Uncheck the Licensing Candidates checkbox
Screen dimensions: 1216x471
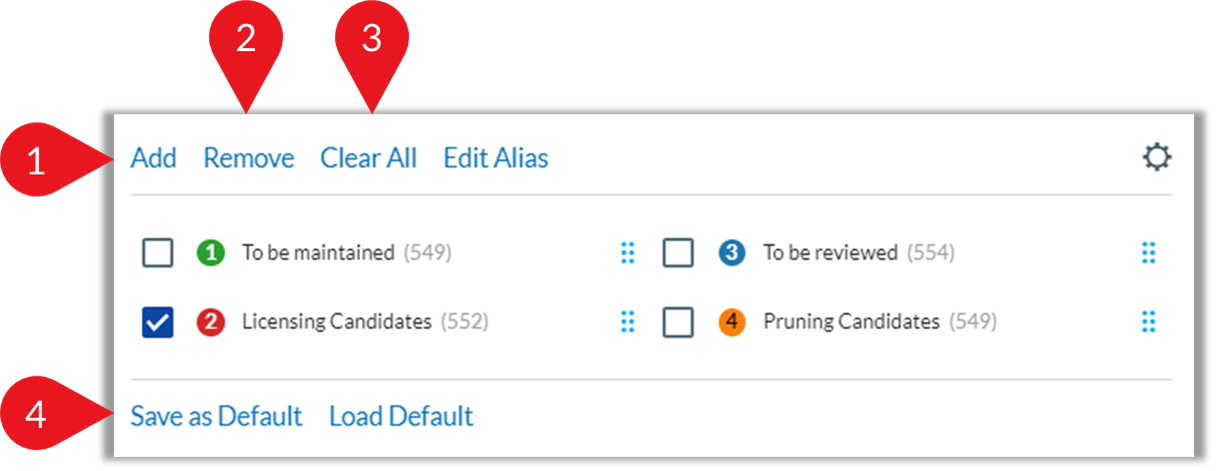(x=158, y=322)
